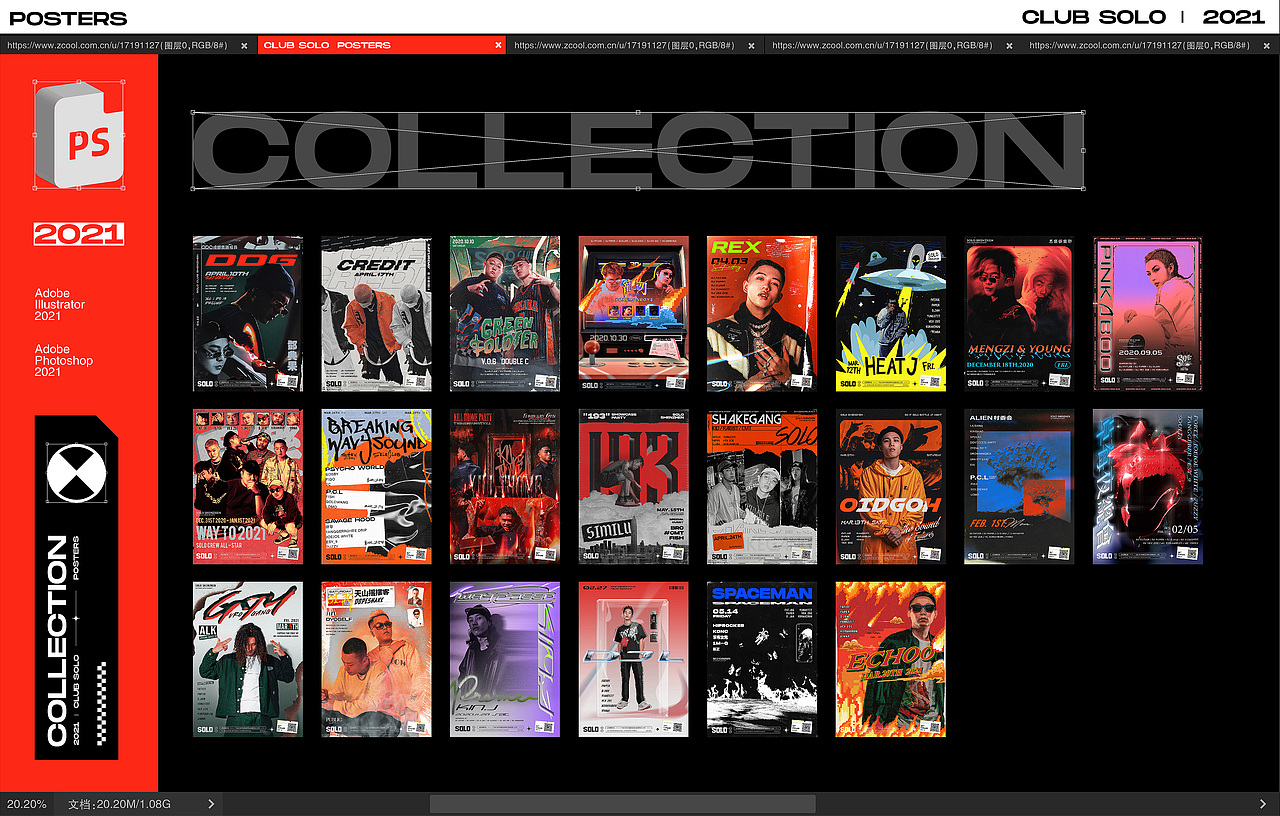Click the CLUB SOLO header text
Image resolution: width=1280 pixels, height=816 pixels.
coord(1094,17)
